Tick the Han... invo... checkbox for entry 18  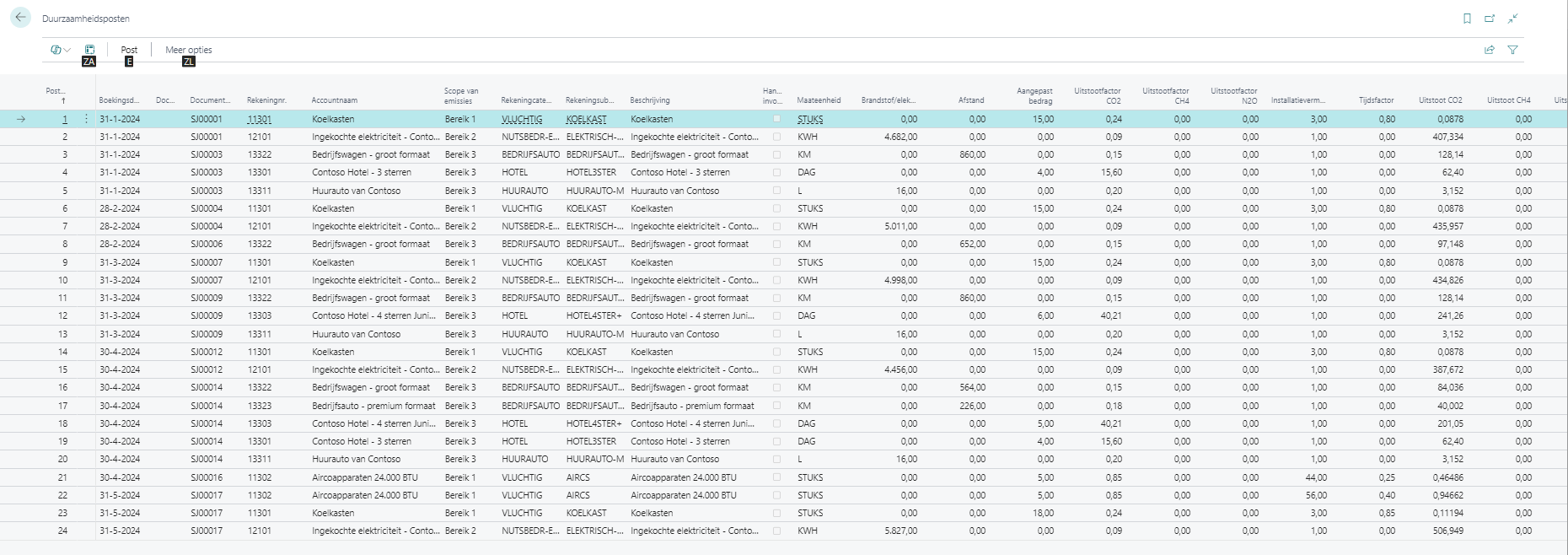point(776,423)
